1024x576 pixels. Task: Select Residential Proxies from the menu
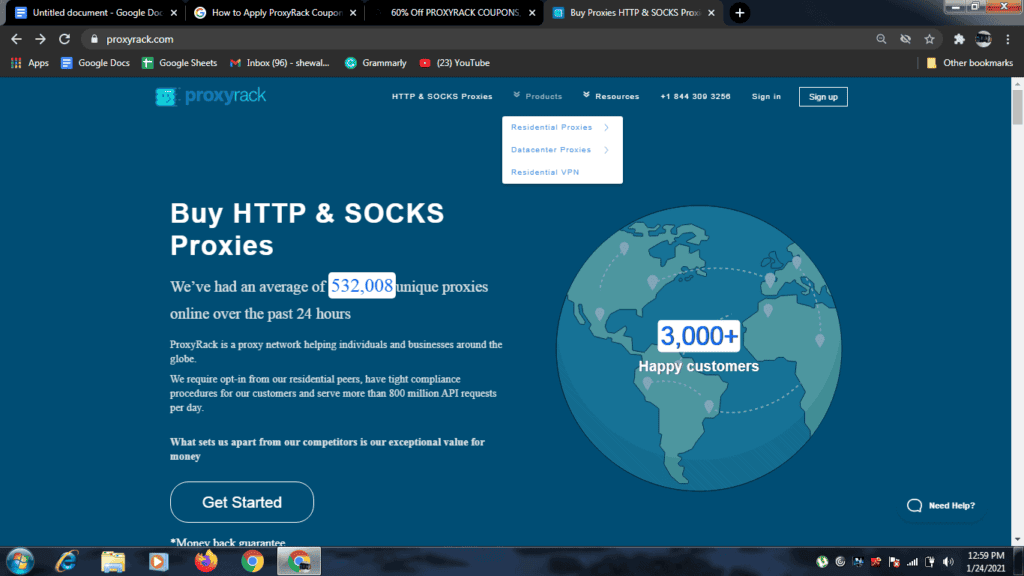pyautogui.click(x=551, y=127)
